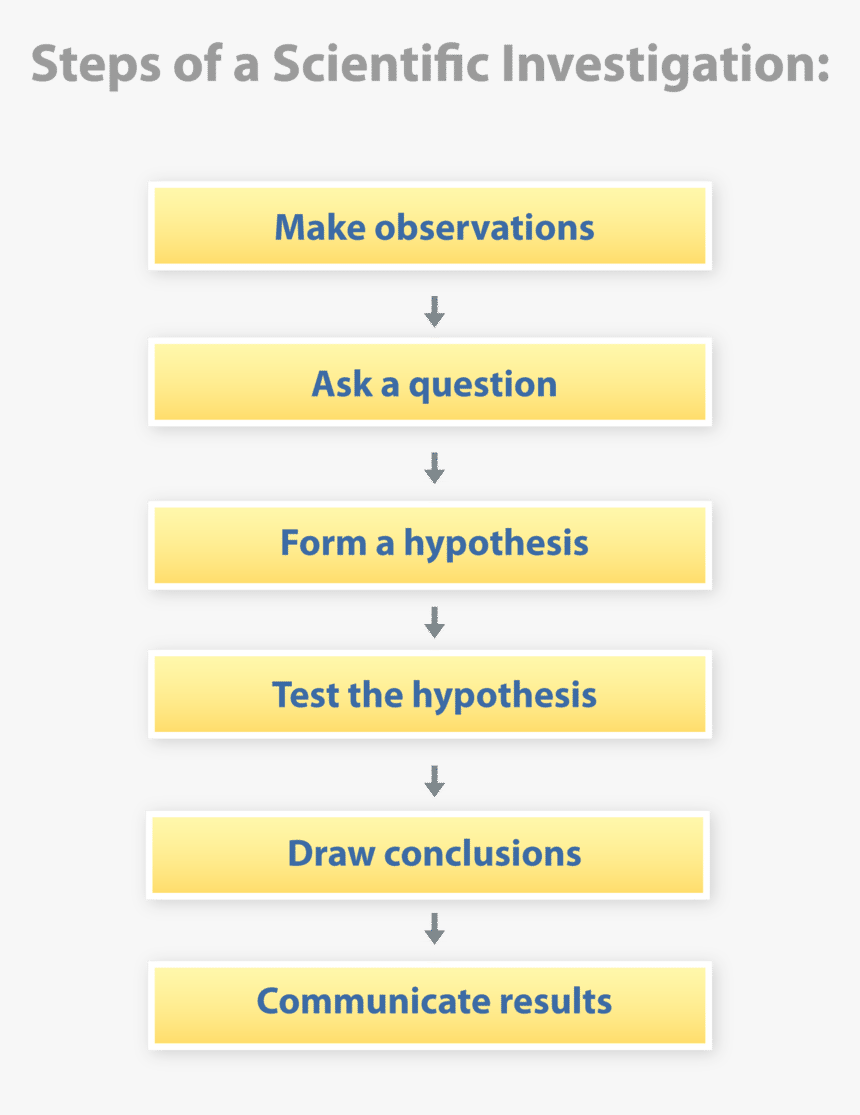Open the Test the hypothesis step box
Screen dimensions: 860x1115
click(430, 694)
